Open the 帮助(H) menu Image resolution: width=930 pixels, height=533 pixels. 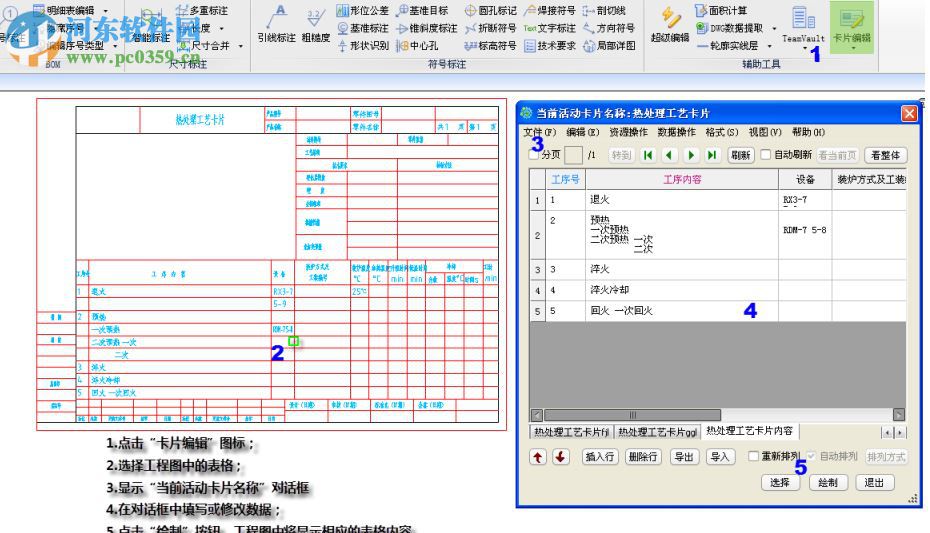pos(808,132)
